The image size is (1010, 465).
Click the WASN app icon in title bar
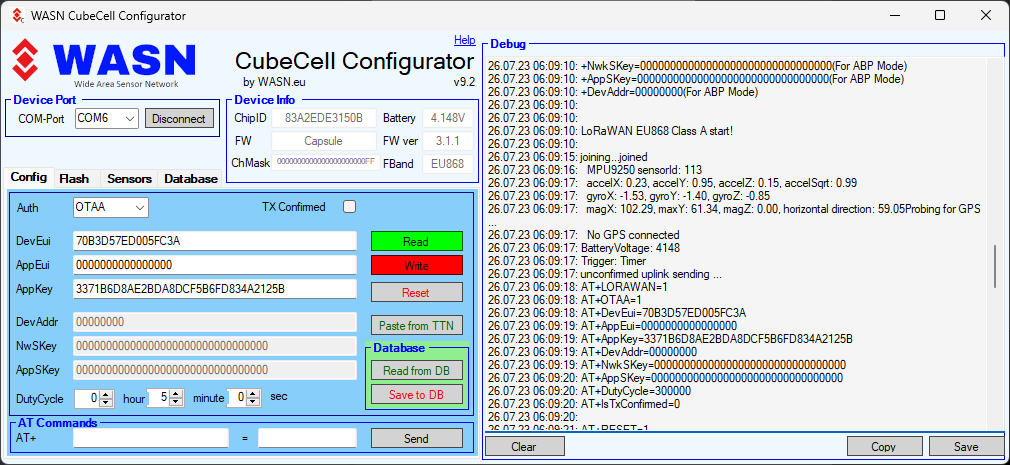click(18, 15)
